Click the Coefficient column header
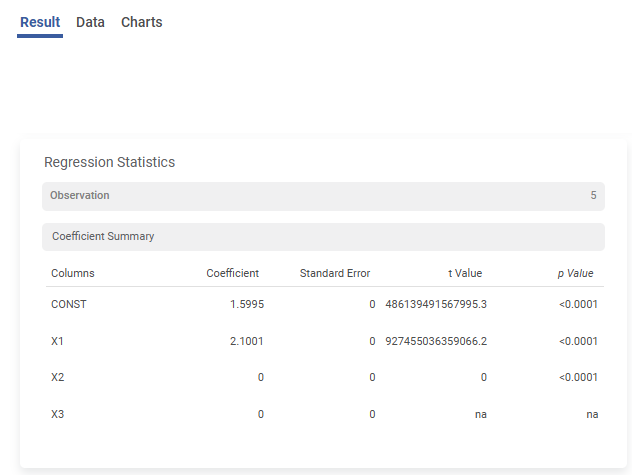 tap(232, 273)
